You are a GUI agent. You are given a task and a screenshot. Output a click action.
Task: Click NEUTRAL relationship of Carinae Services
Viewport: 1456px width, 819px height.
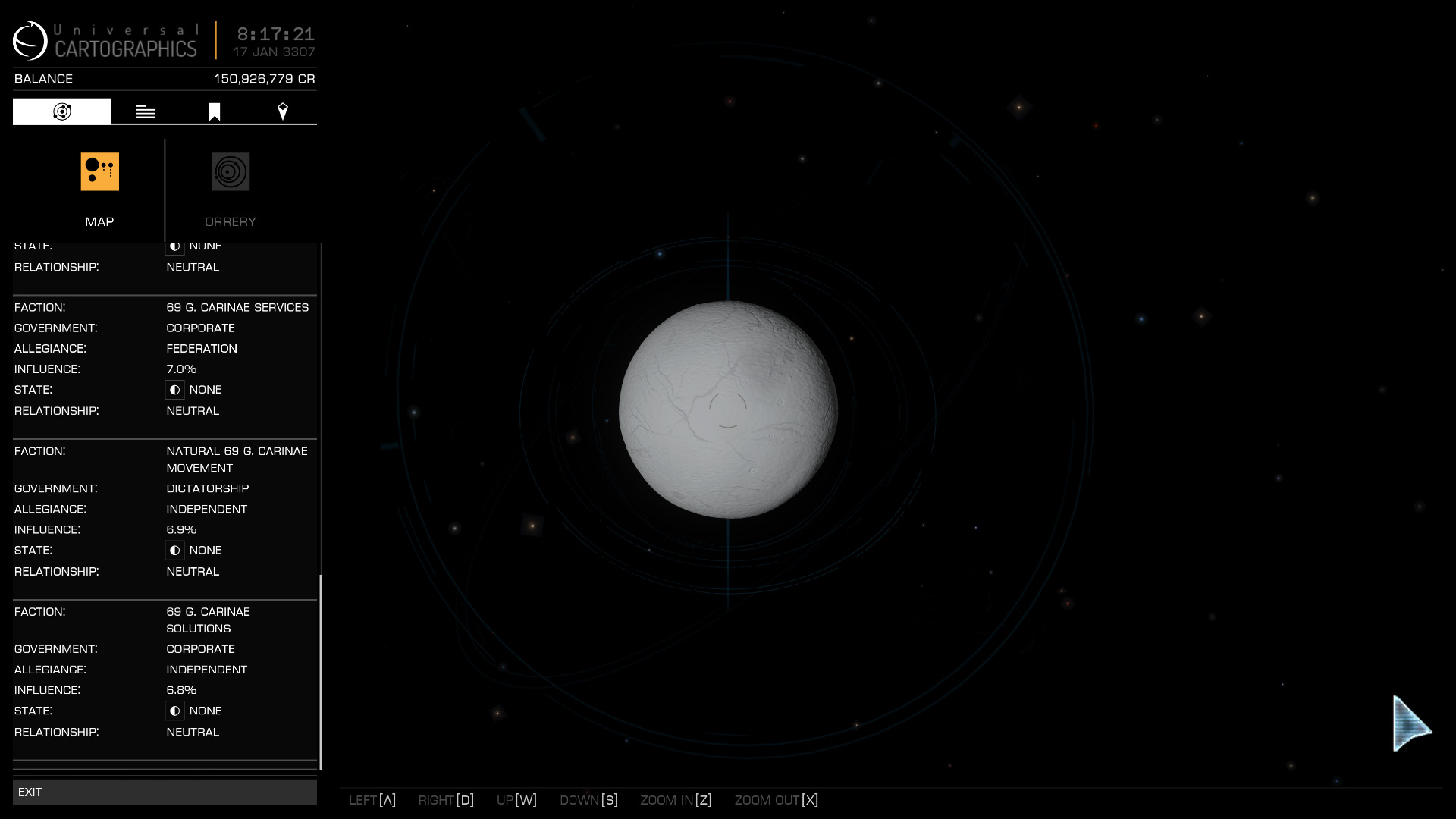(x=193, y=411)
